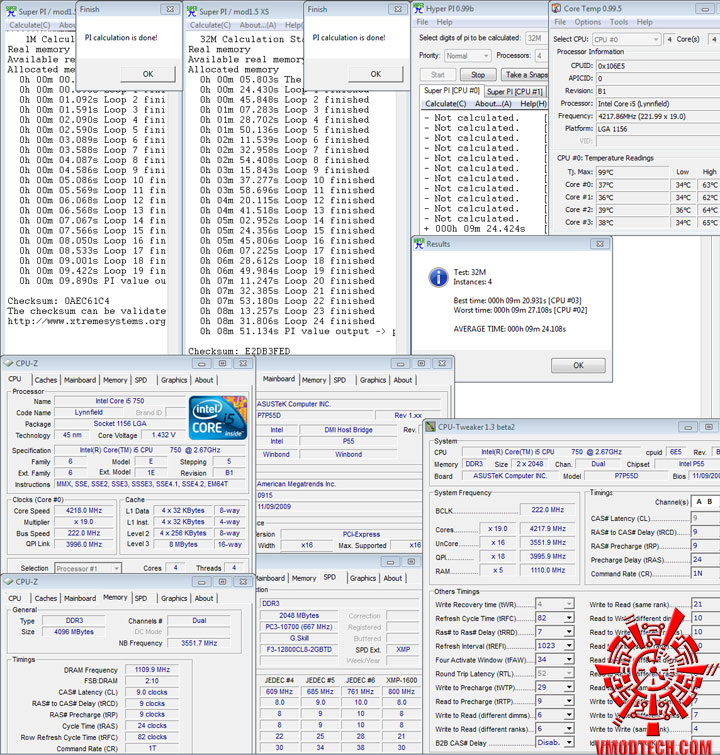The height and width of the screenshot is (755, 720).
Task: Click the F3-12800CL8-2GBTD part number
Action: [x=299, y=649]
